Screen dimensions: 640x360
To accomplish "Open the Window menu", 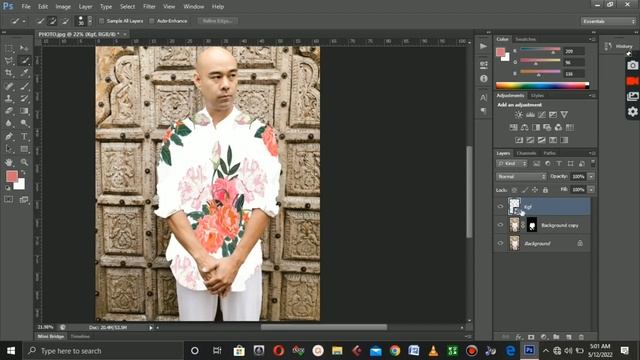I will (193, 7).
